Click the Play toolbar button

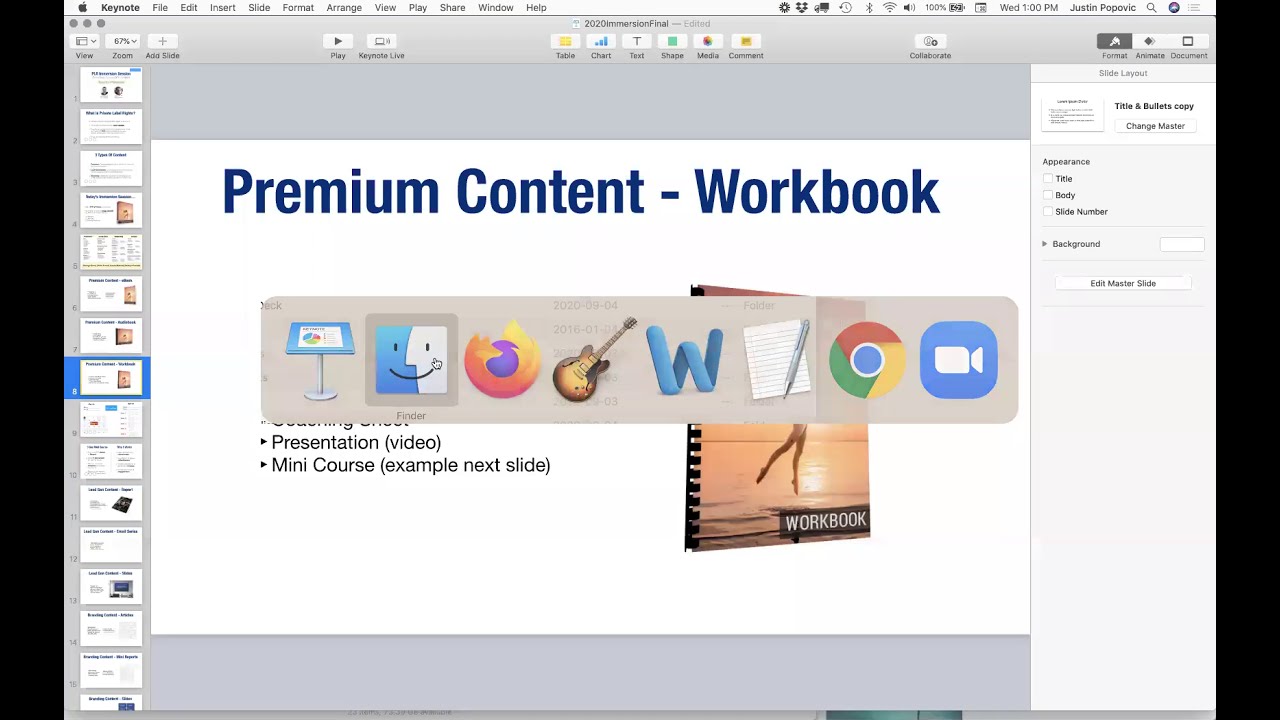point(338,41)
